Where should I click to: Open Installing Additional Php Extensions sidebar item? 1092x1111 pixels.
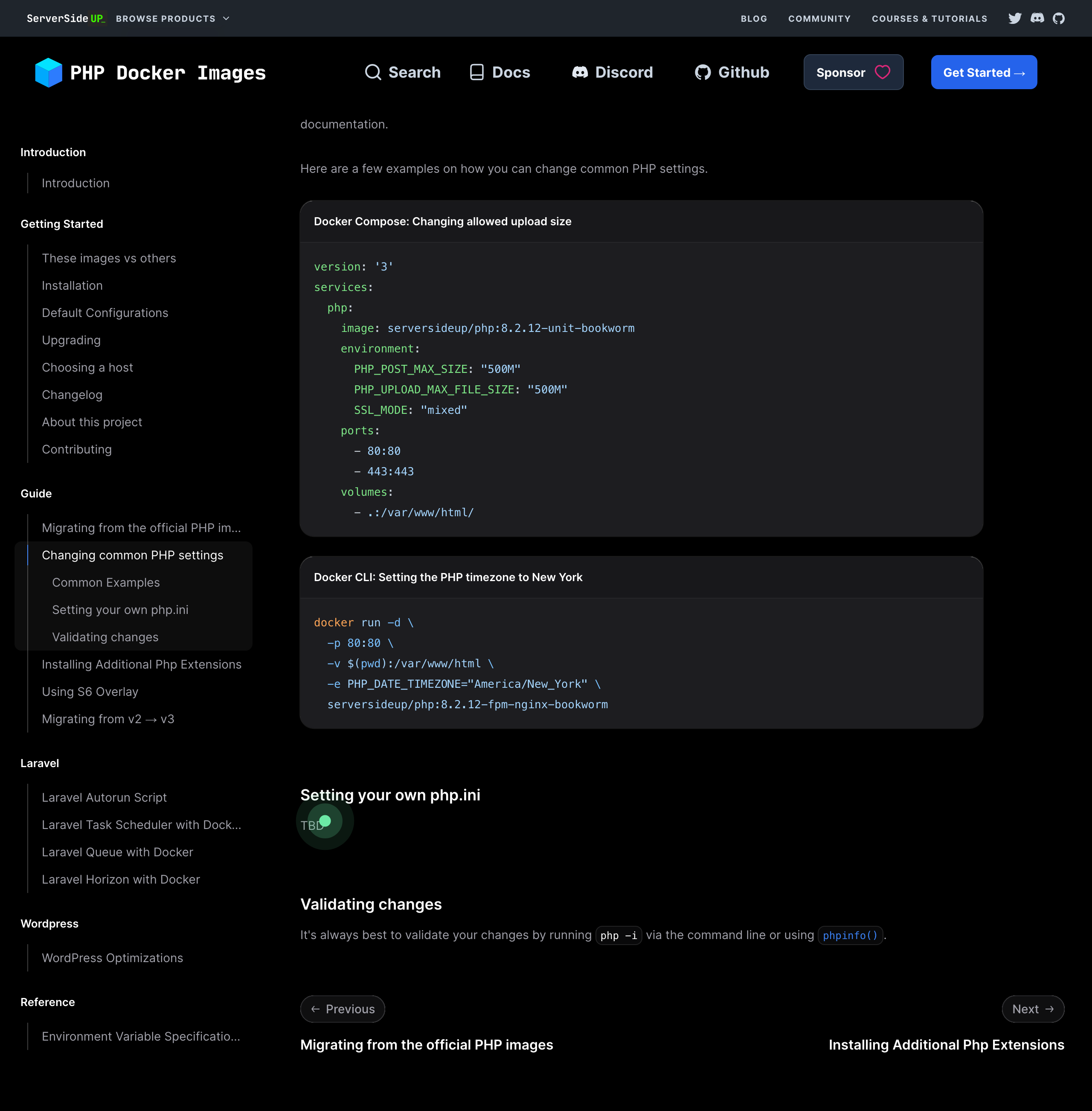[x=141, y=664]
